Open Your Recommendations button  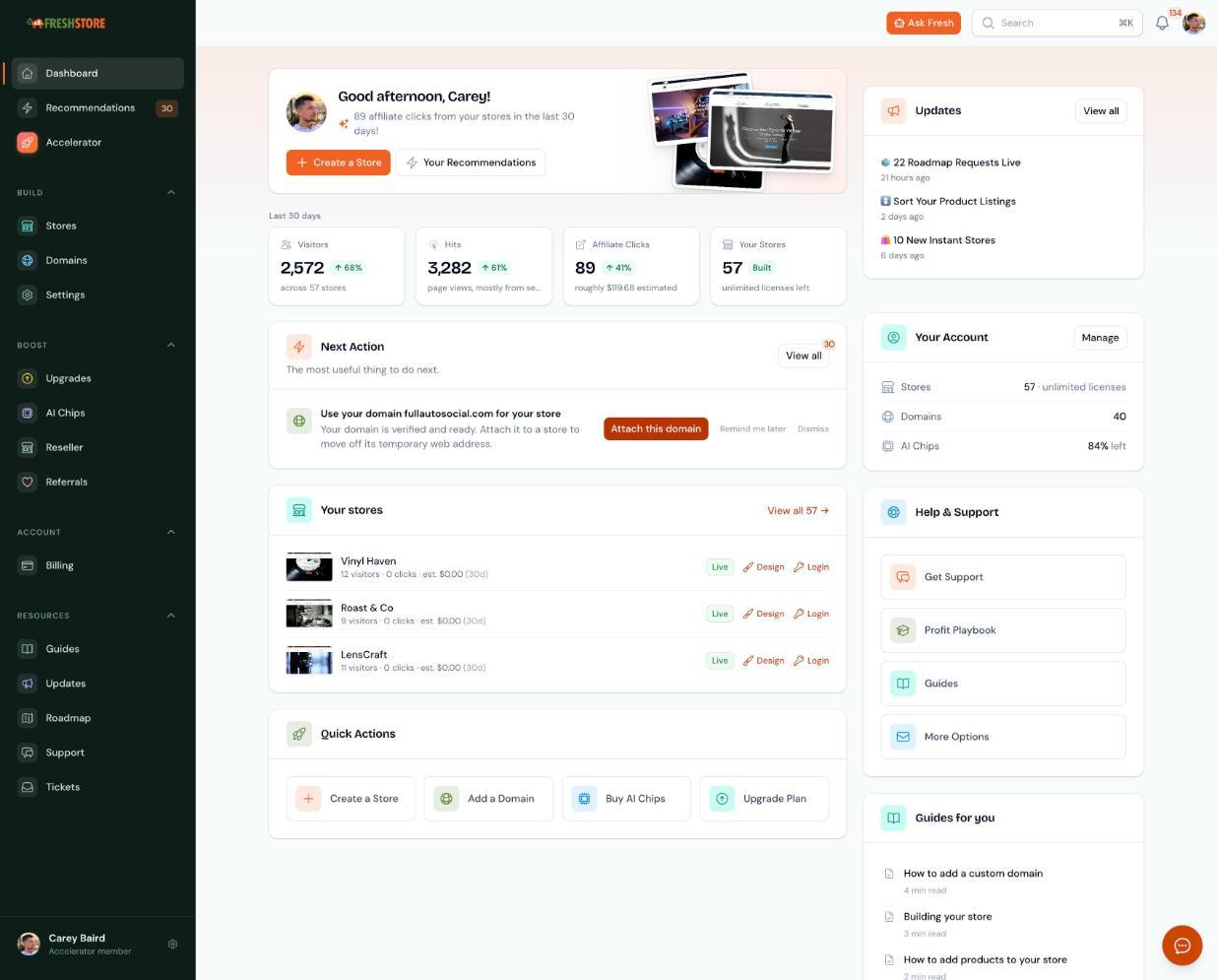[x=472, y=163]
